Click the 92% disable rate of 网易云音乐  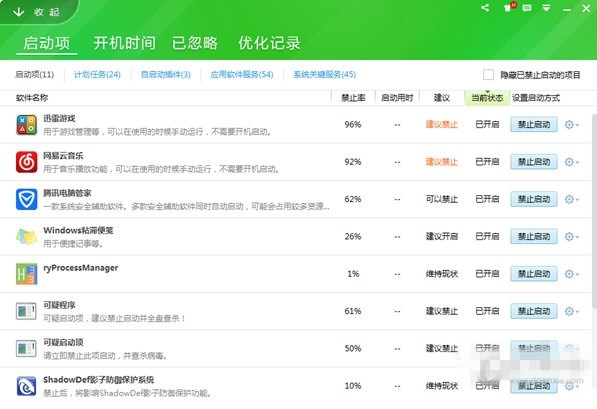(x=353, y=162)
